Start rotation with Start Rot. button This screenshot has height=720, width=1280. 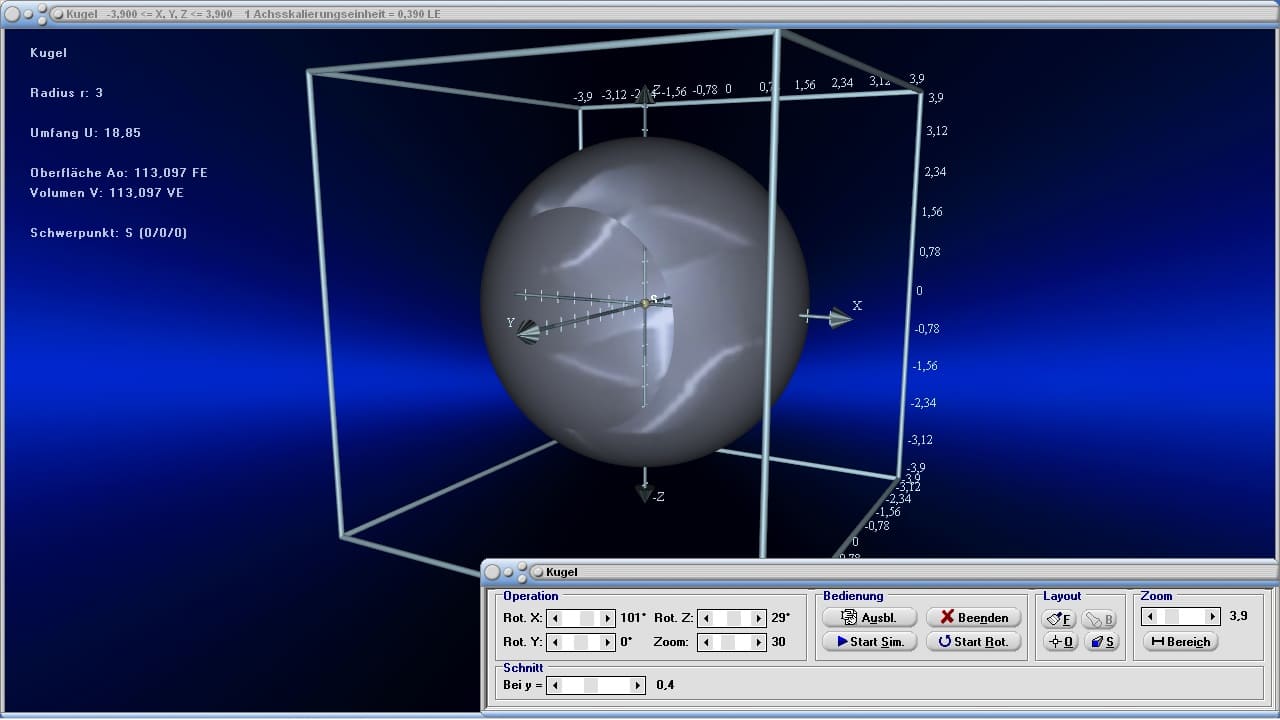tap(974, 641)
